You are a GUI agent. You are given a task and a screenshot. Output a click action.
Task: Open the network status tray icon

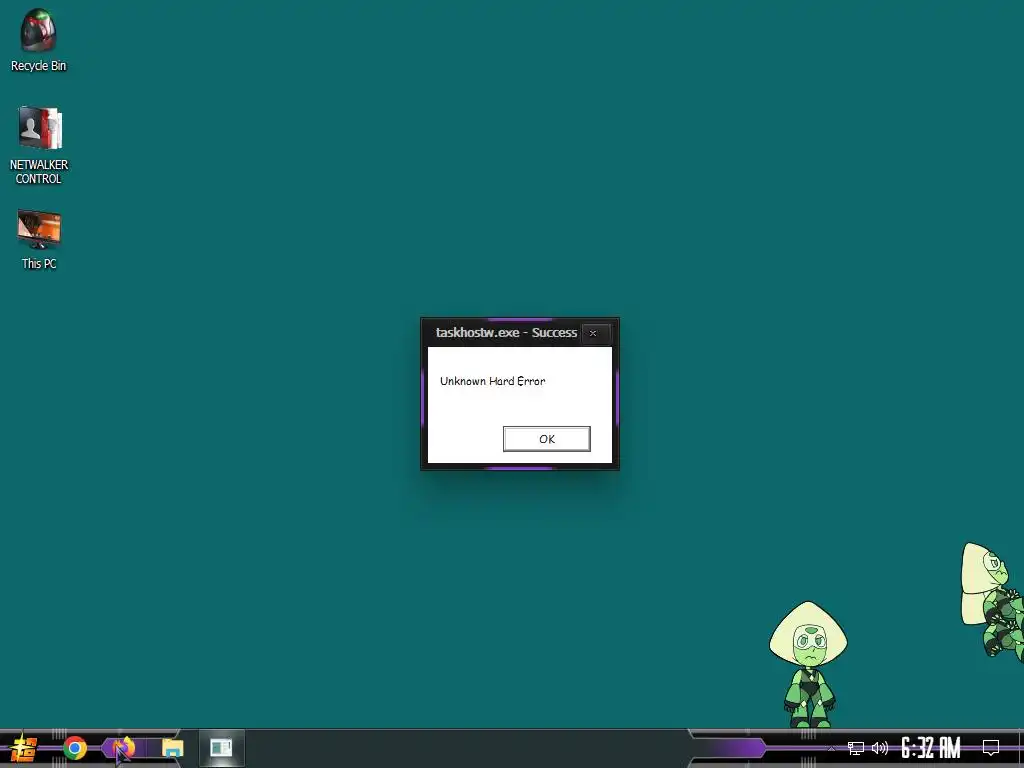(x=856, y=748)
